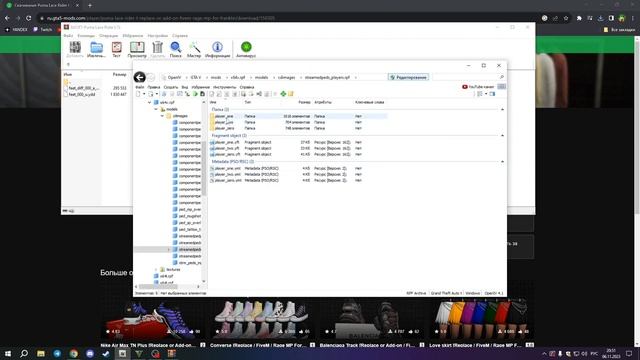This screenshot has width=640, height=360.
Task: Click the black back arrow in OpenIV
Action: [140, 77]
